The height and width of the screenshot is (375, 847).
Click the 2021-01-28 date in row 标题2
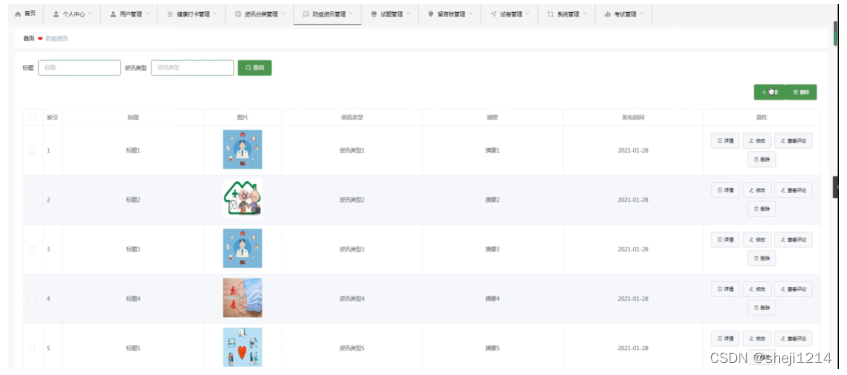point(633,200)
